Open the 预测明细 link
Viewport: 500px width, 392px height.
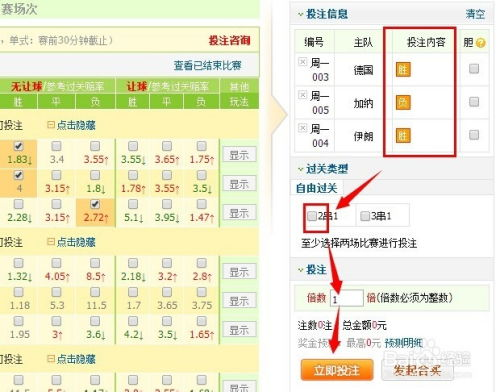point(404,343)
